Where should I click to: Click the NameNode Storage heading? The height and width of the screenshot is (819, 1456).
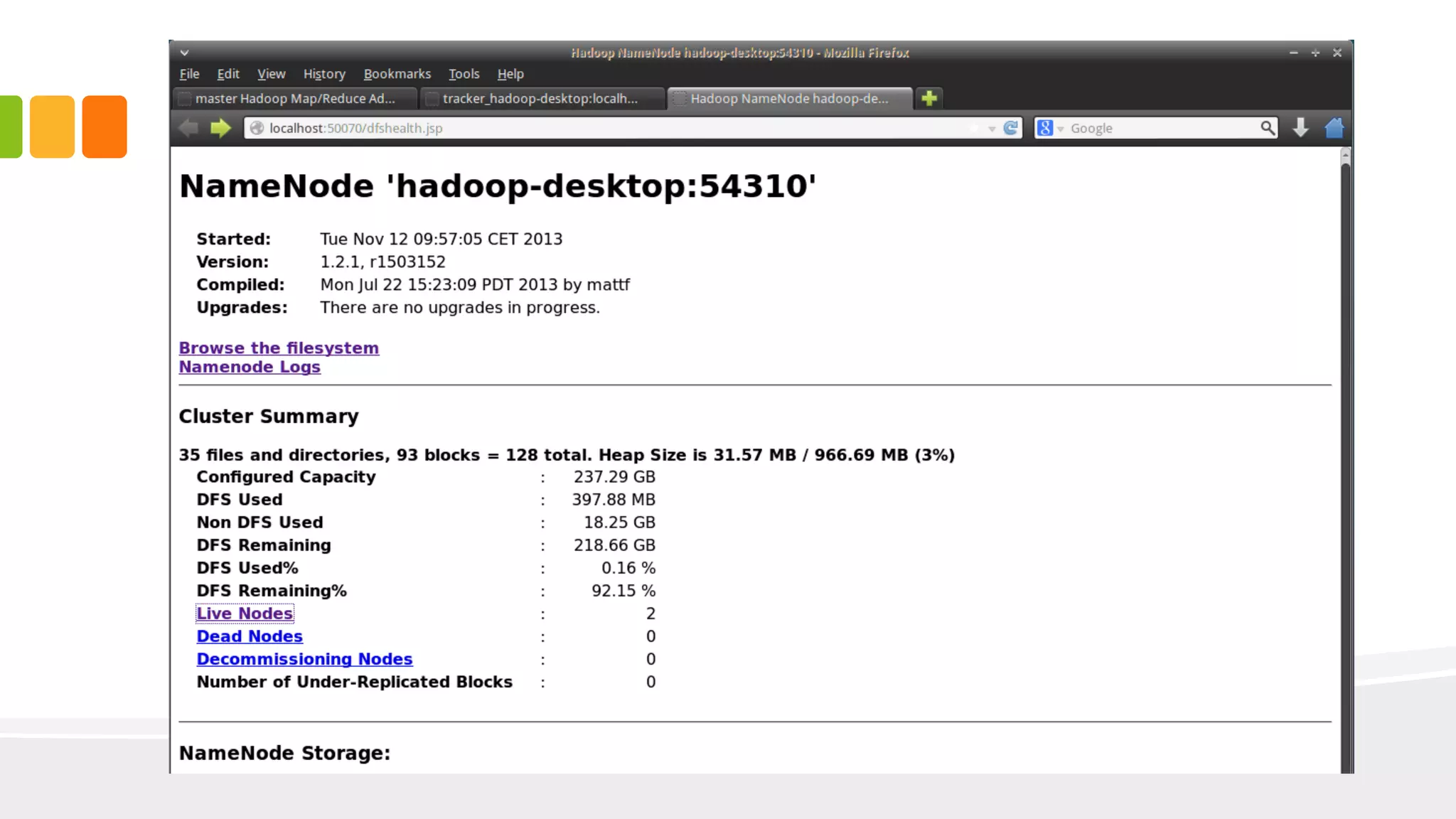coord(284,753)
